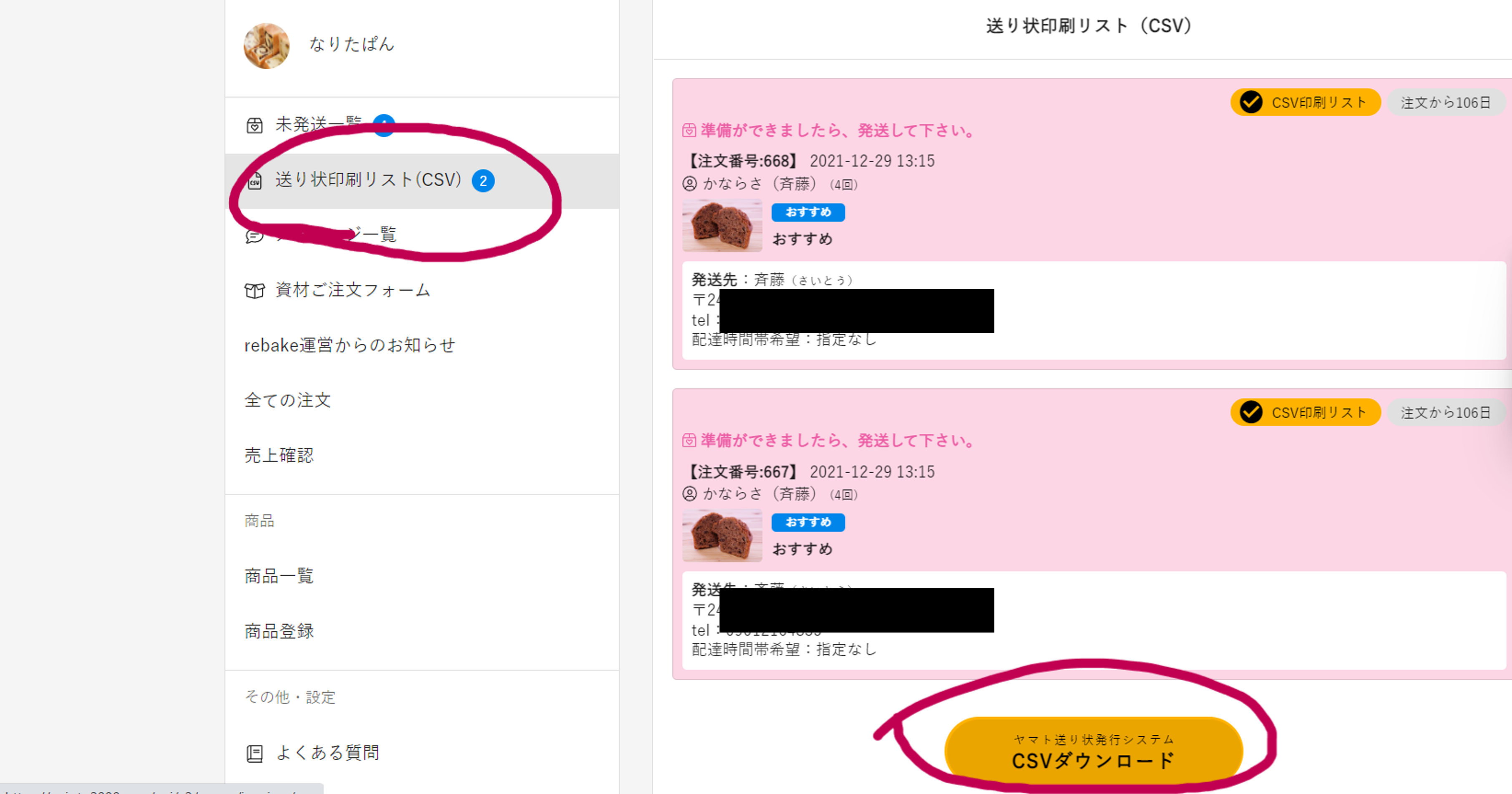Screen dimensions: 1512x794
Task: Click the pink gift-bag icon before 準備ができましたら message
Action: pyautogui.click(x=688, y=130)
